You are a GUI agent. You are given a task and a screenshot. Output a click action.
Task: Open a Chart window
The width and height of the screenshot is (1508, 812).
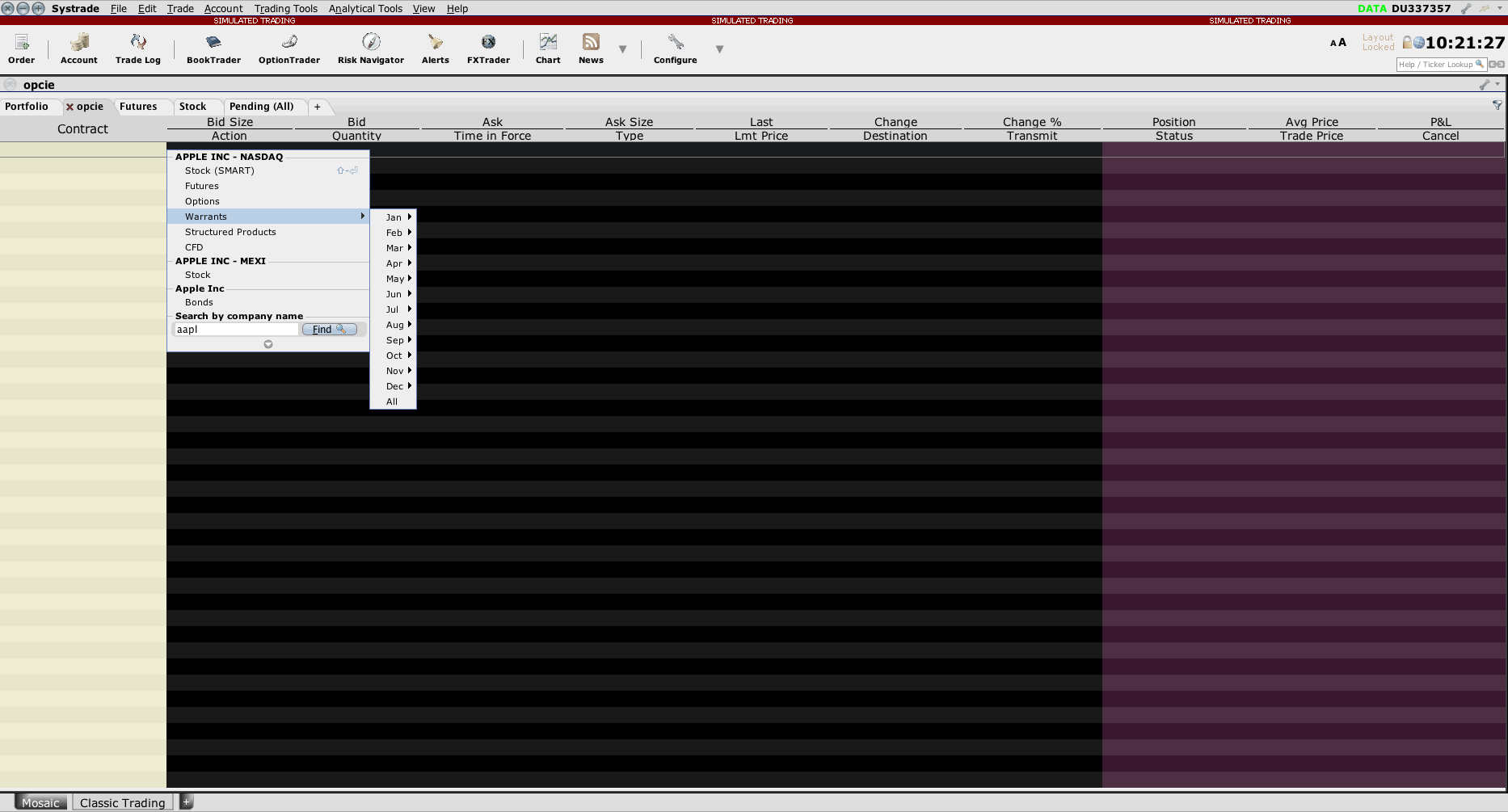tap(548, 48)
